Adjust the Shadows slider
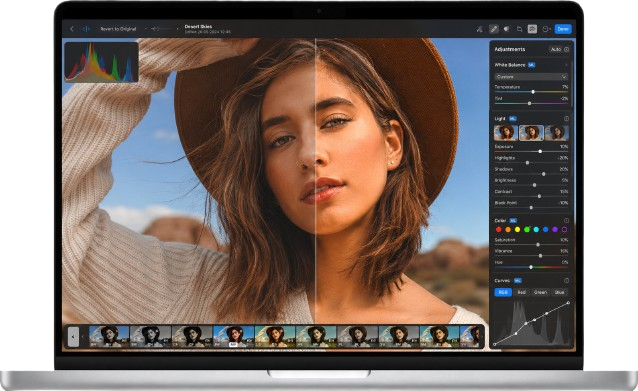 click(531, 174)
